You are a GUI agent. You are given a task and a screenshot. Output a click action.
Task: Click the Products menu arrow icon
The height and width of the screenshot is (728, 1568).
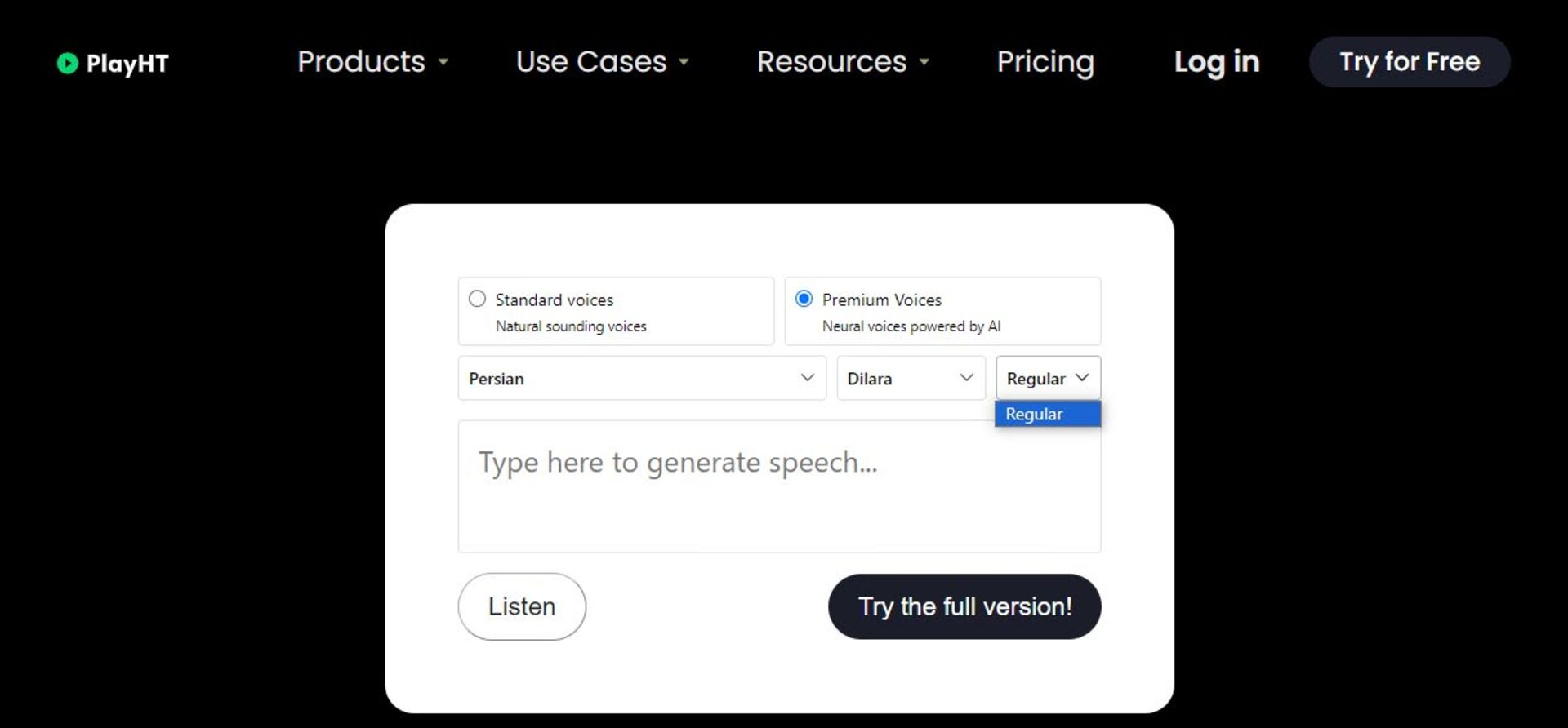coord(443,62)
